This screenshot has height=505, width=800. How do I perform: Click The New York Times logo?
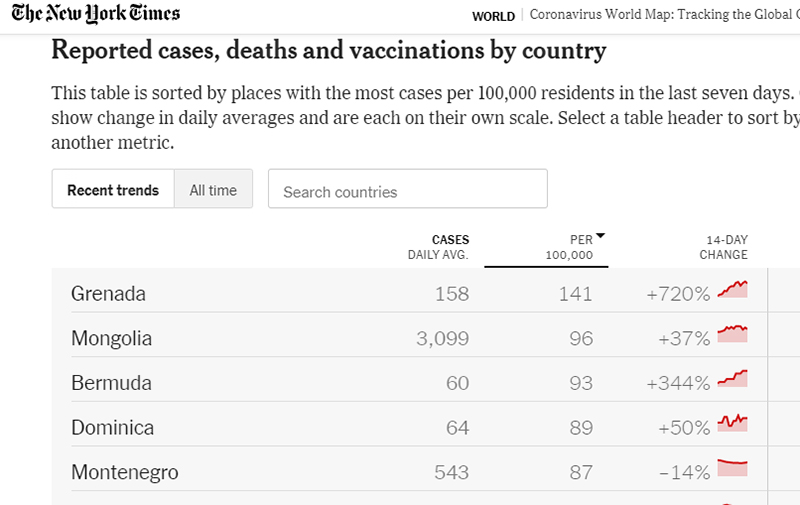96,14
